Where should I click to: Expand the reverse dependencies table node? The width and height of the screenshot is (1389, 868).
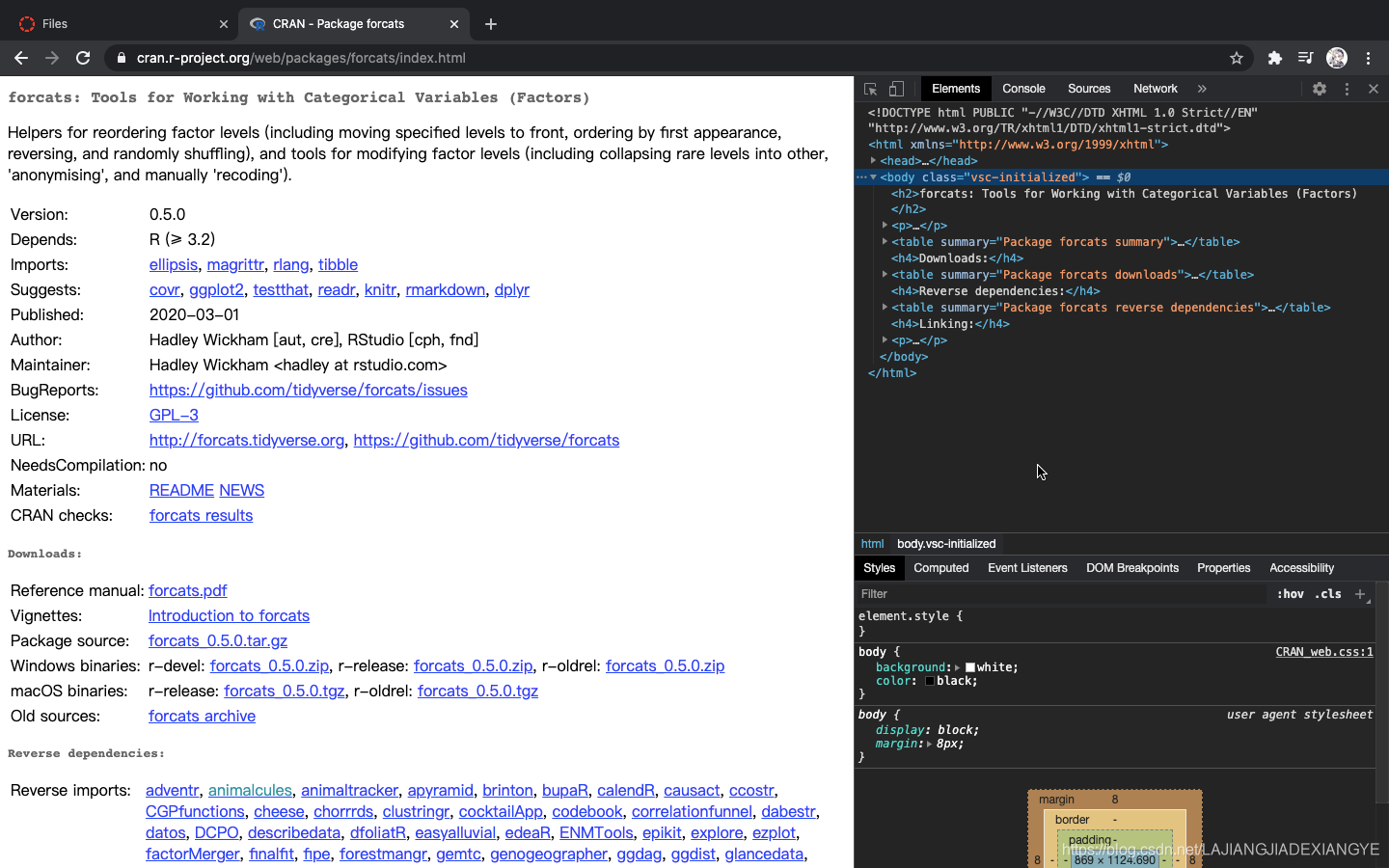pos(885,308)
